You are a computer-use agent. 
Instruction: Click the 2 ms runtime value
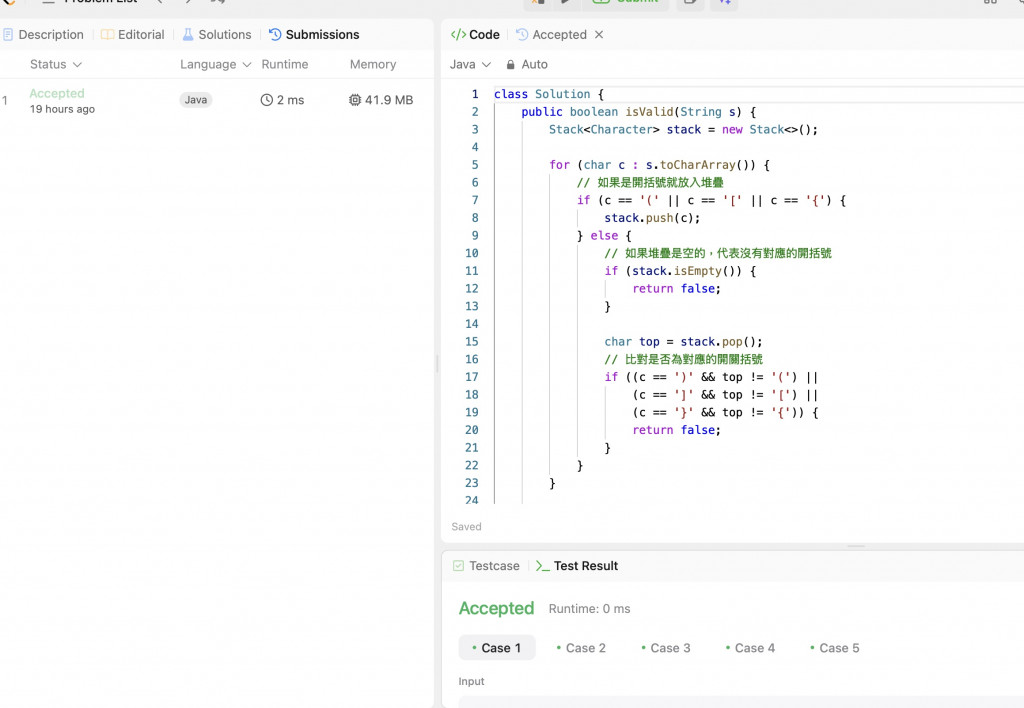point(291,100)
